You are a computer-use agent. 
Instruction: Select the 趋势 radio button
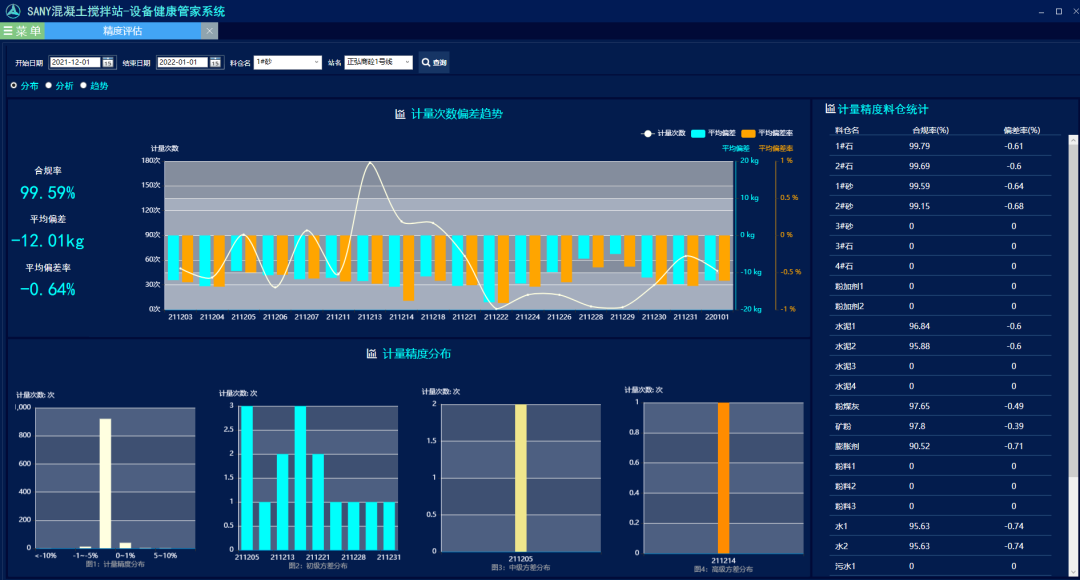(83, 86)
